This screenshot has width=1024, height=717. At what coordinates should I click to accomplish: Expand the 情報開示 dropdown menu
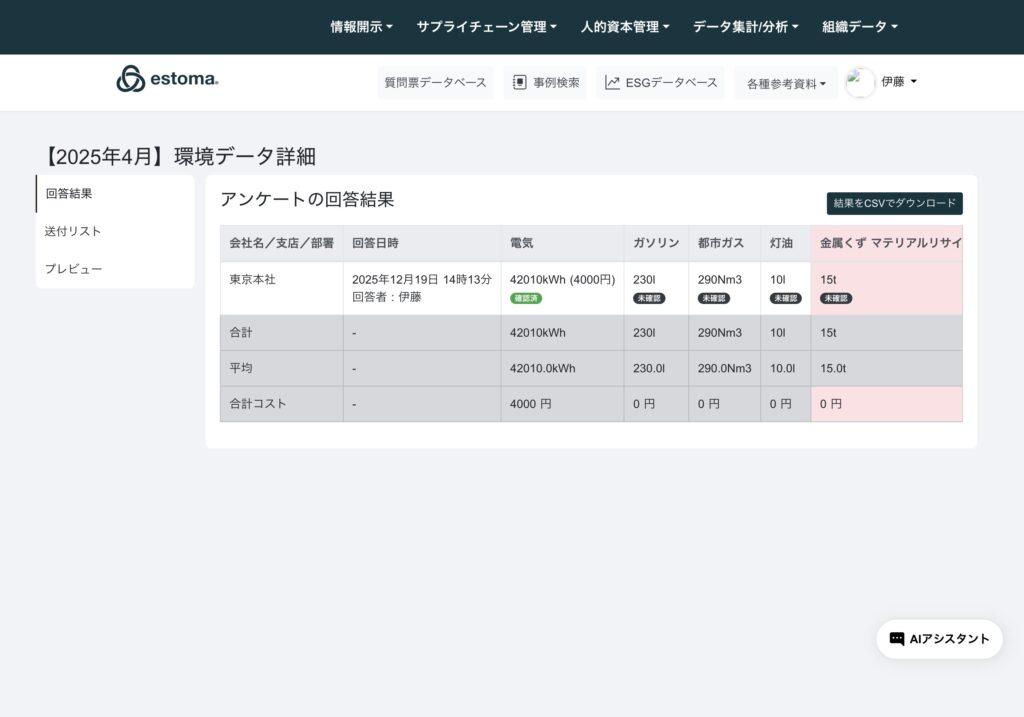(x=361, y=27)
